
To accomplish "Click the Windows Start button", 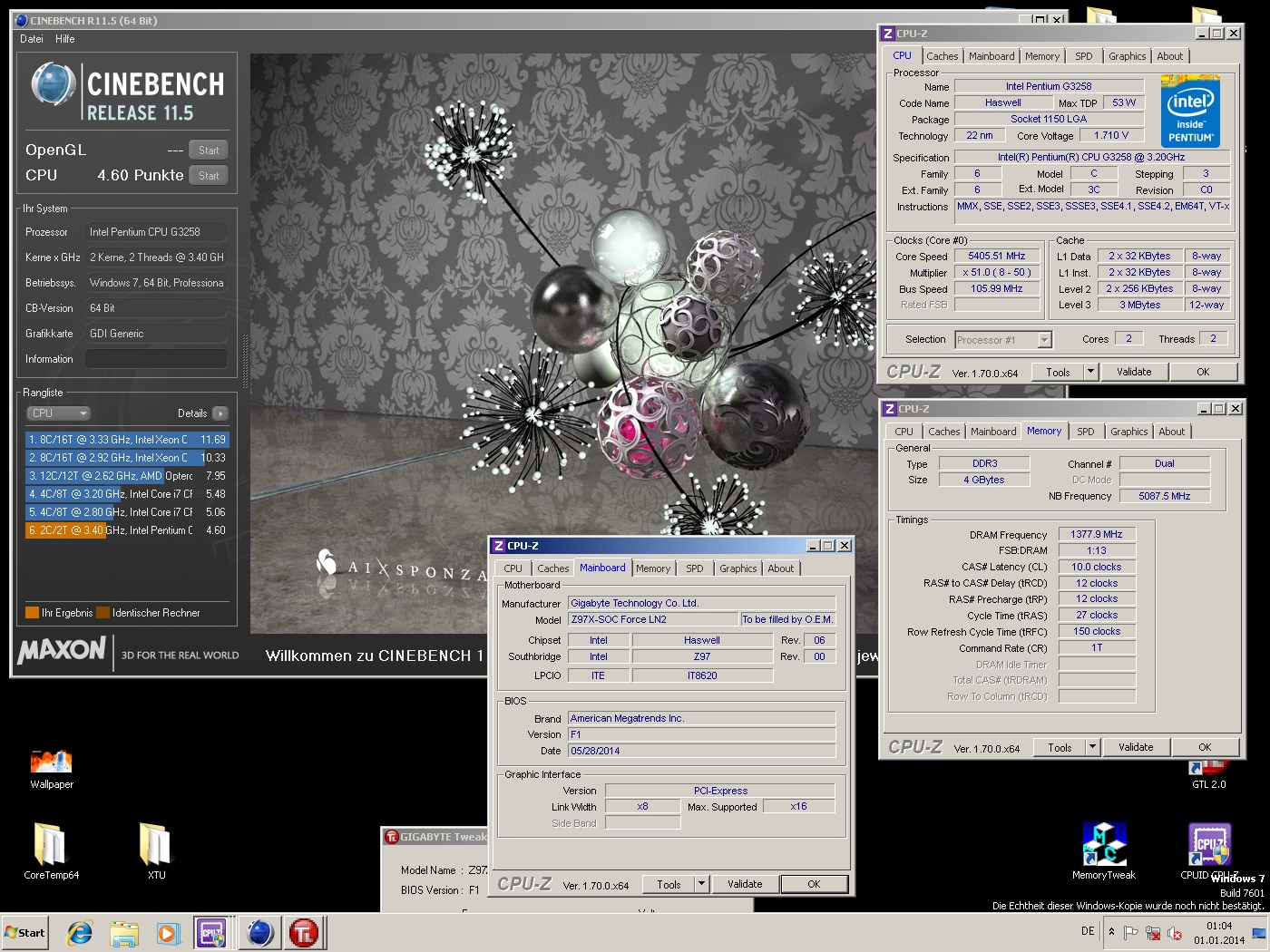I will 25,932.
